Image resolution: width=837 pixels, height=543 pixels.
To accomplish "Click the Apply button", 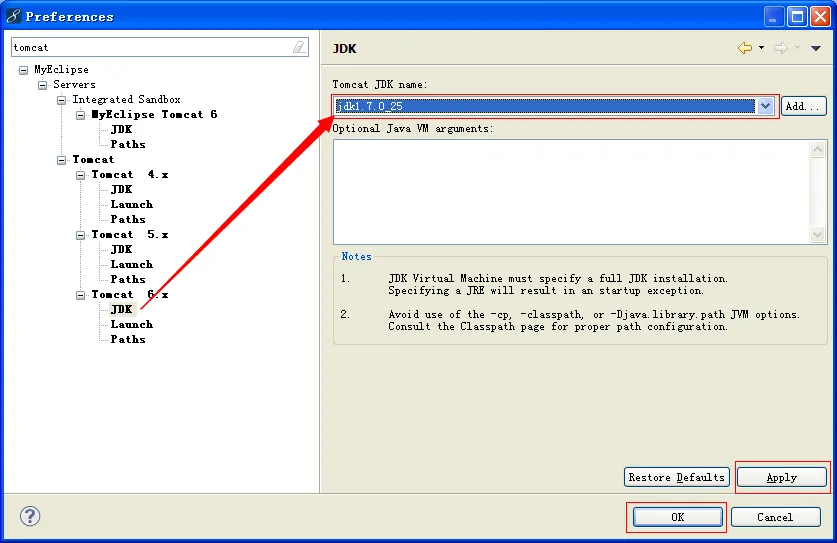I will pos(781,477).
